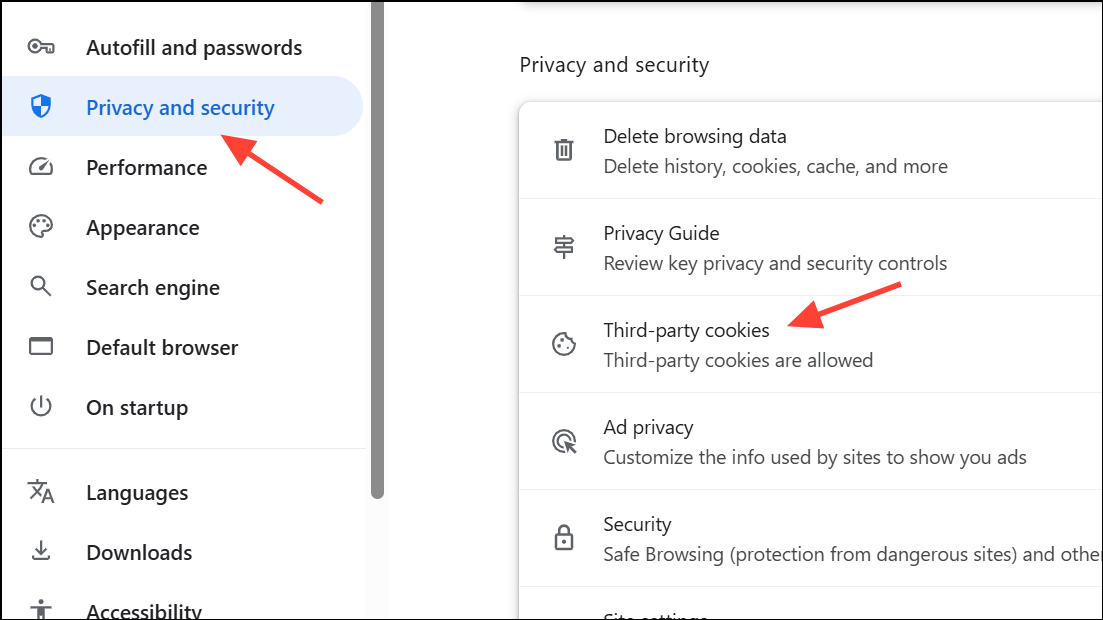
Task: Open the Autofill and passwords section
Action: 182,47
